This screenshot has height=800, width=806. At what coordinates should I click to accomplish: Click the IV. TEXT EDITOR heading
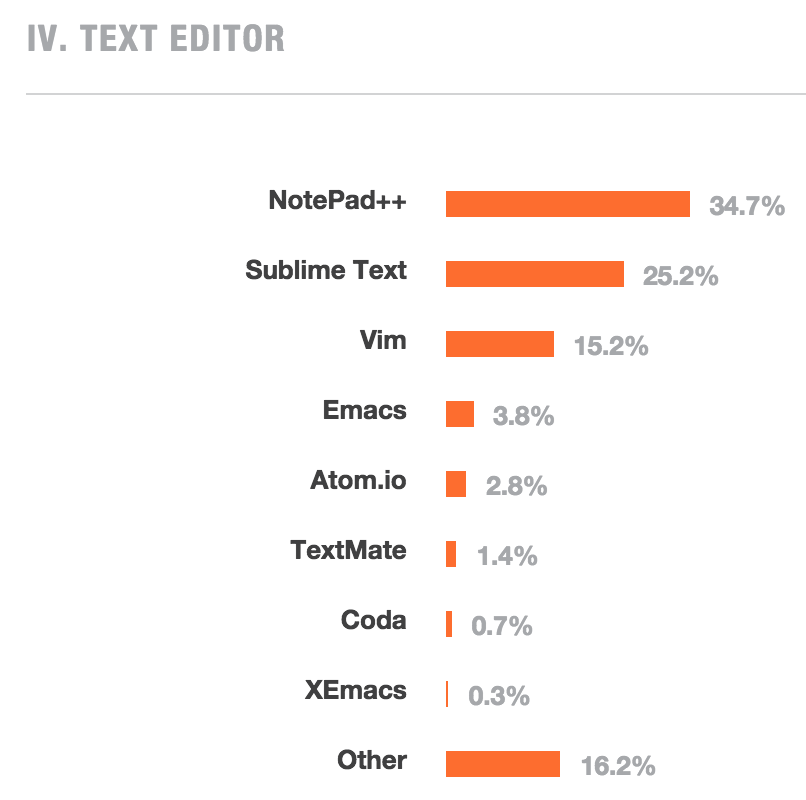(156, 38)
